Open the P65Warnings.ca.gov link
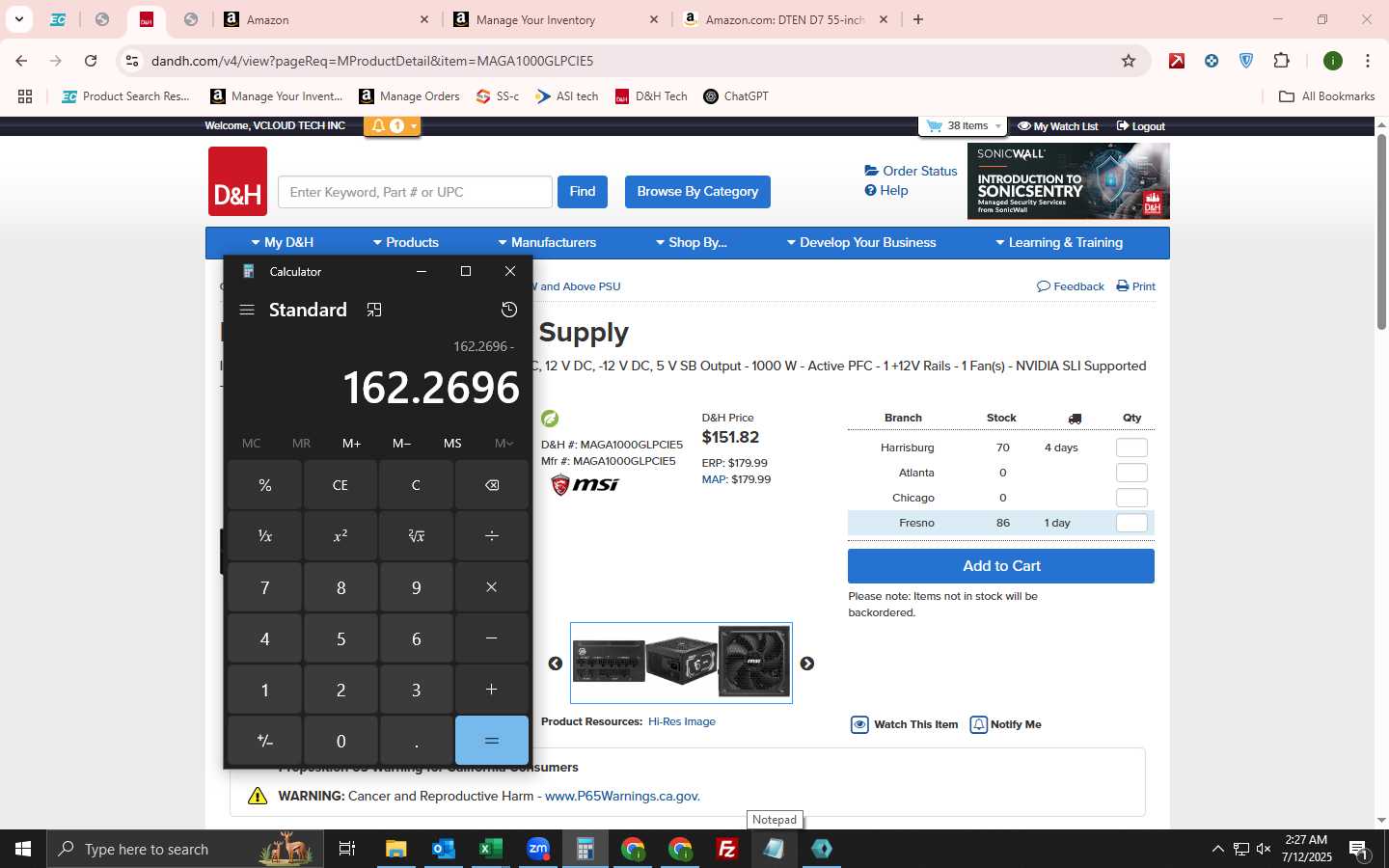Viewport: 1389px width, 868px height. 622,796
